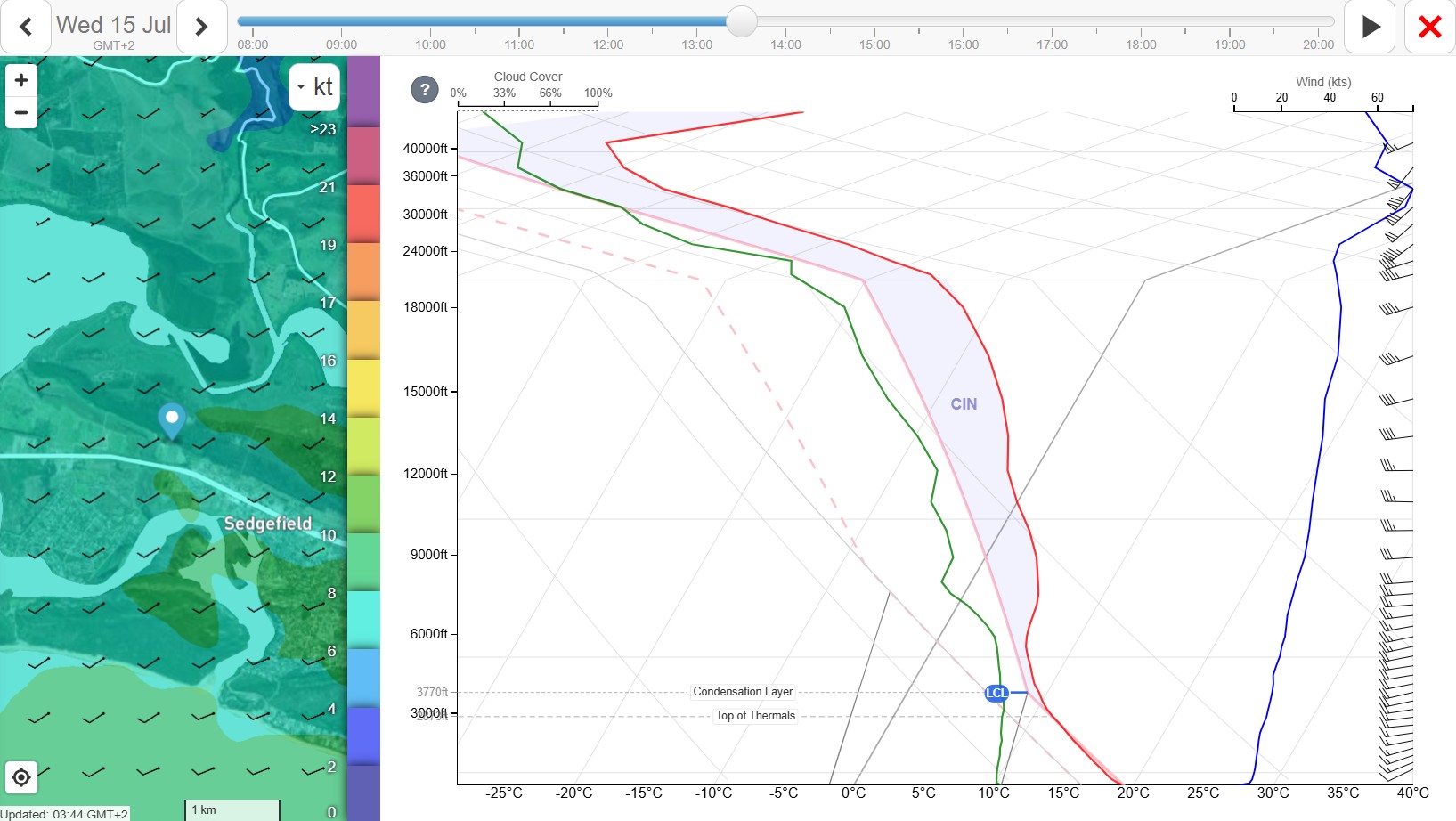Open the kt wind units dropdown
1456x821 pixels.
point(314,86)
